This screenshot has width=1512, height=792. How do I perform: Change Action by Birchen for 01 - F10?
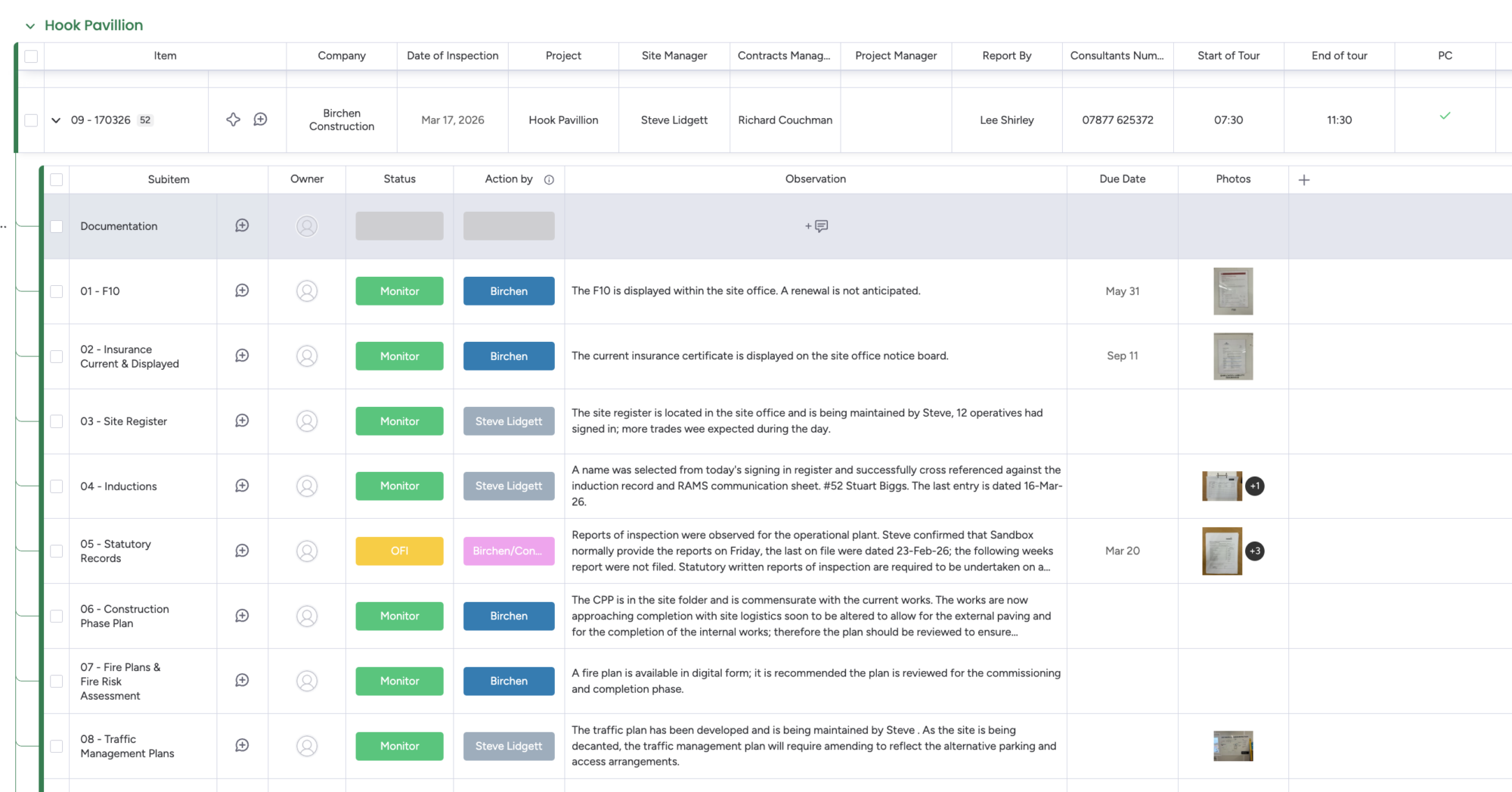coord(508,291)
